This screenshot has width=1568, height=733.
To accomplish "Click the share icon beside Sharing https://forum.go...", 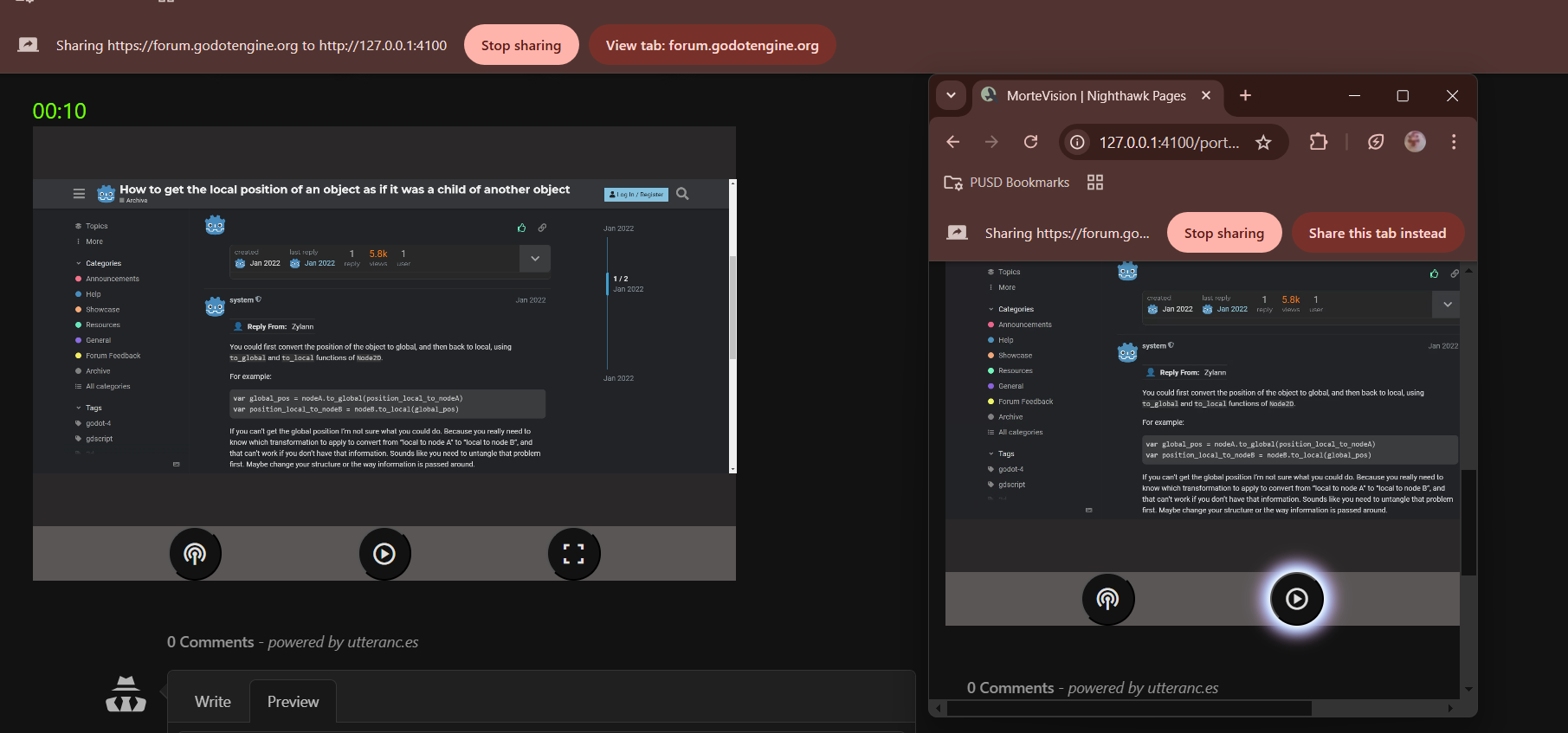I will click(x=958, y=233).
